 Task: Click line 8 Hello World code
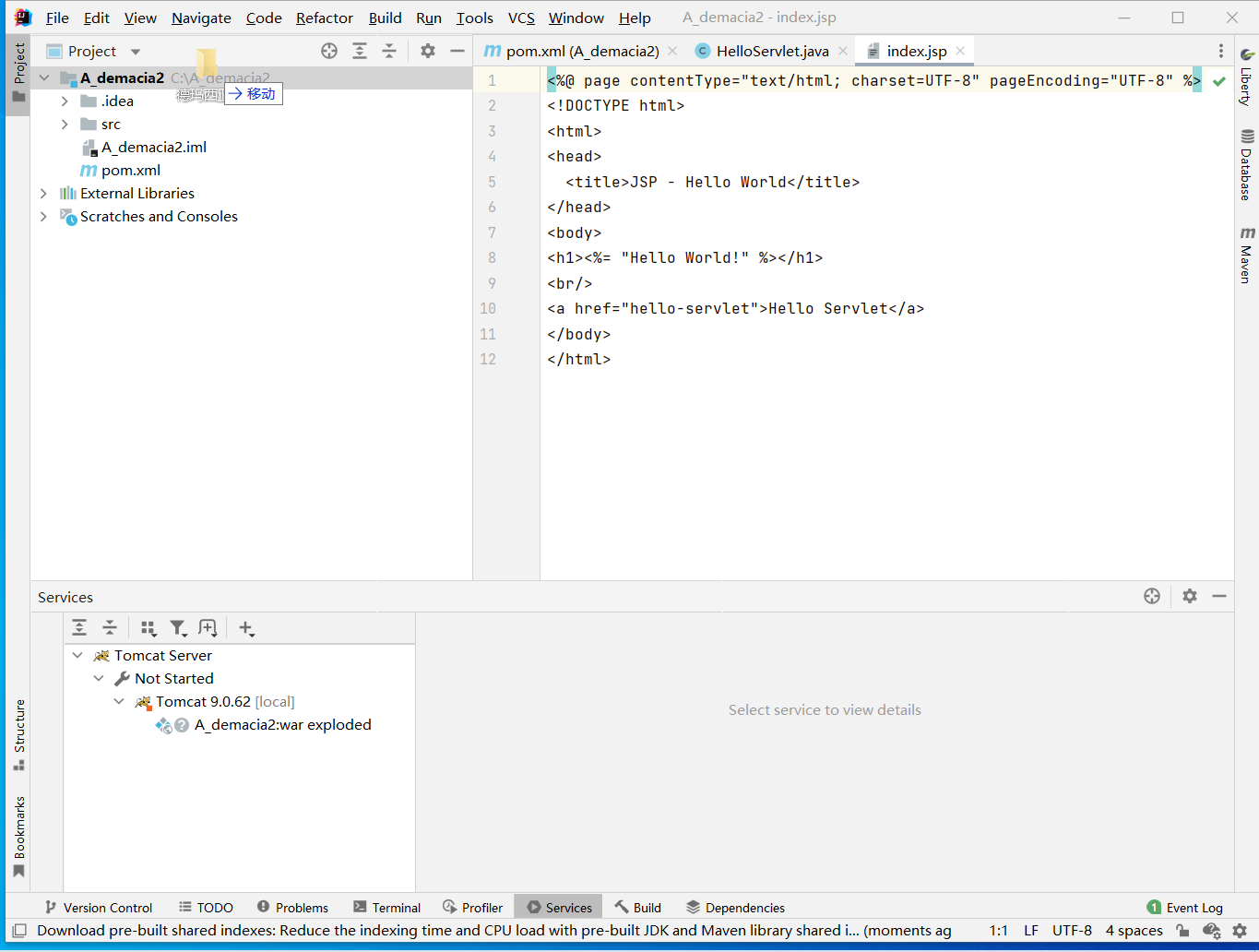684,258
